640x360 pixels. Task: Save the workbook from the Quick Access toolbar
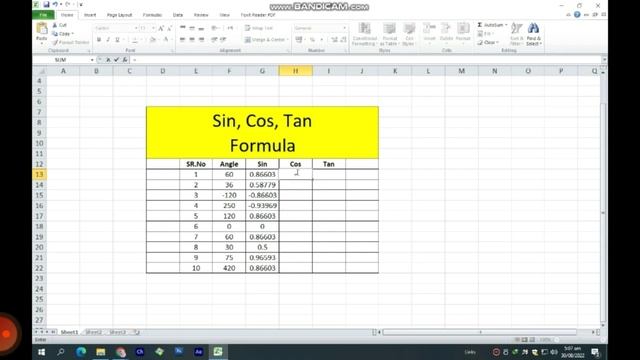[46, 4]
